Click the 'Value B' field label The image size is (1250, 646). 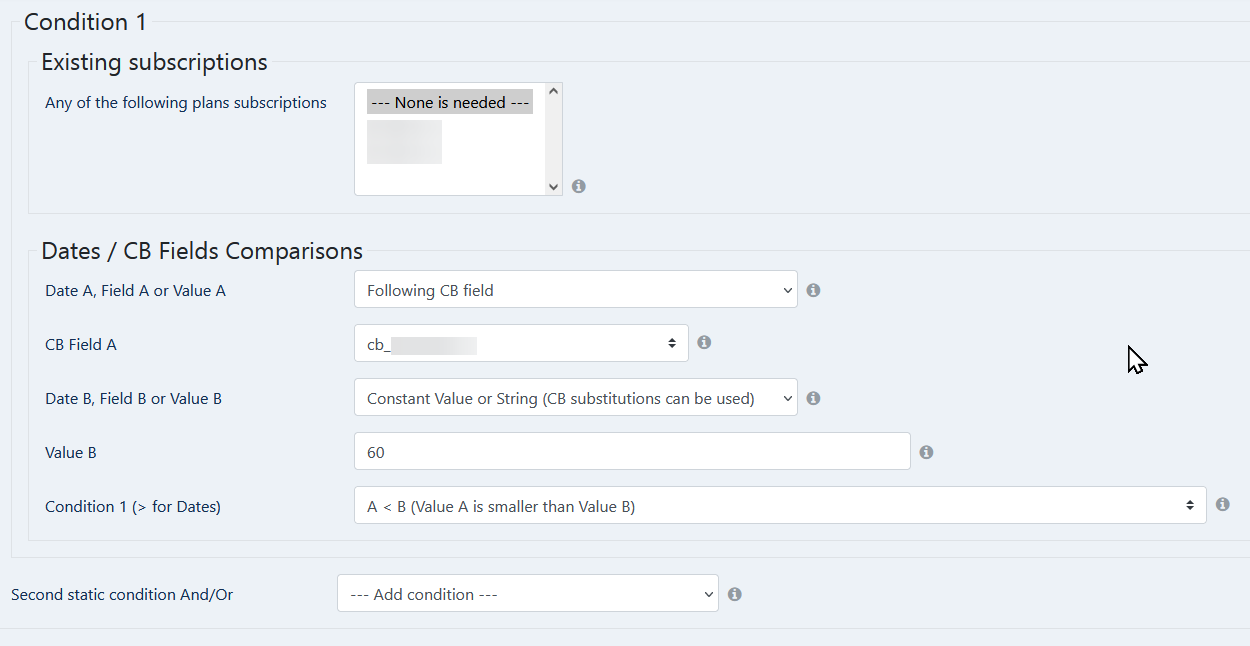pos(71,452)
